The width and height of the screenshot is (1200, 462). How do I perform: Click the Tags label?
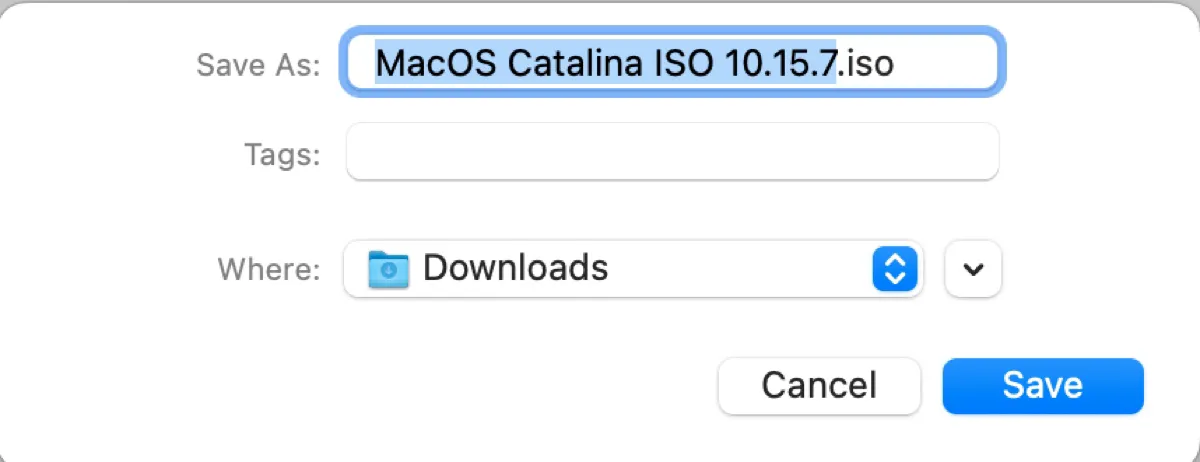coord(282,154)
